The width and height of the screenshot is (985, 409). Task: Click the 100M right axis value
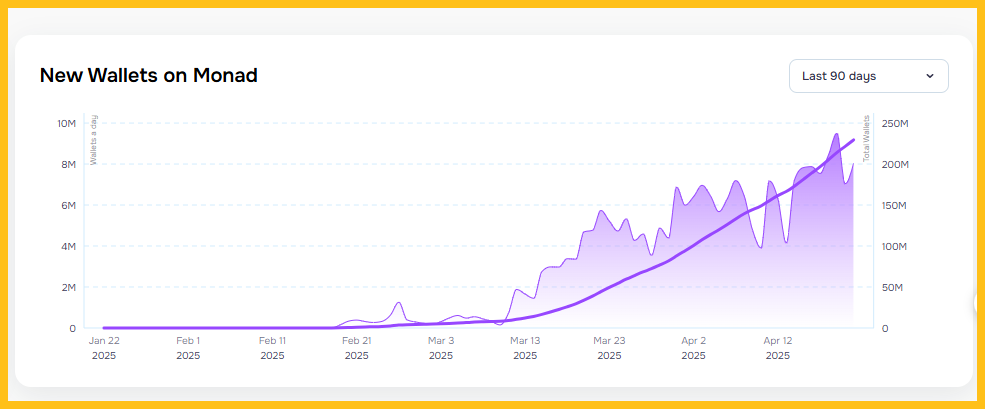point(895,246)
